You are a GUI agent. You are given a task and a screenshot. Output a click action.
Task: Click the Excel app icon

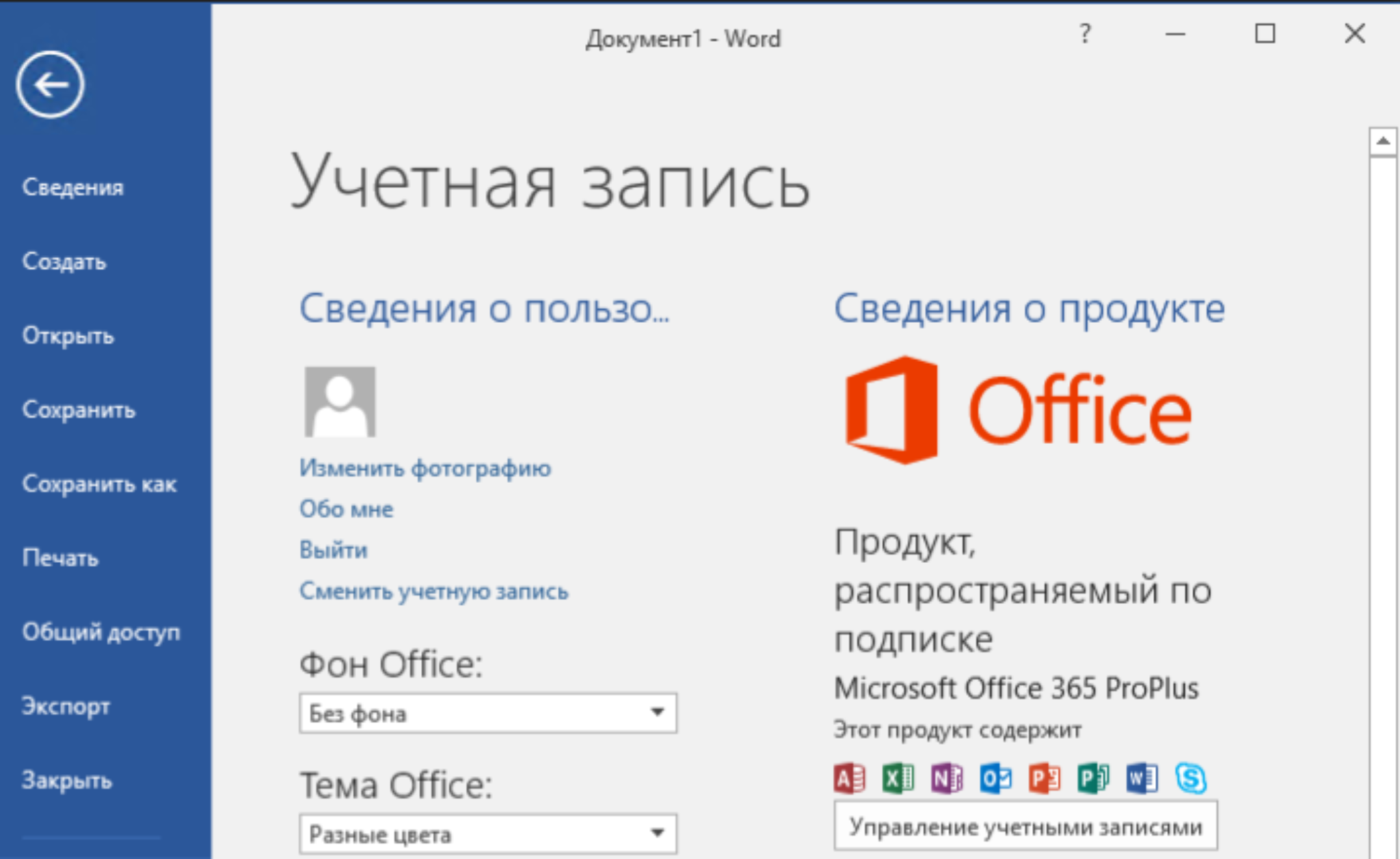pyautogui.click(x=898, y=778)
